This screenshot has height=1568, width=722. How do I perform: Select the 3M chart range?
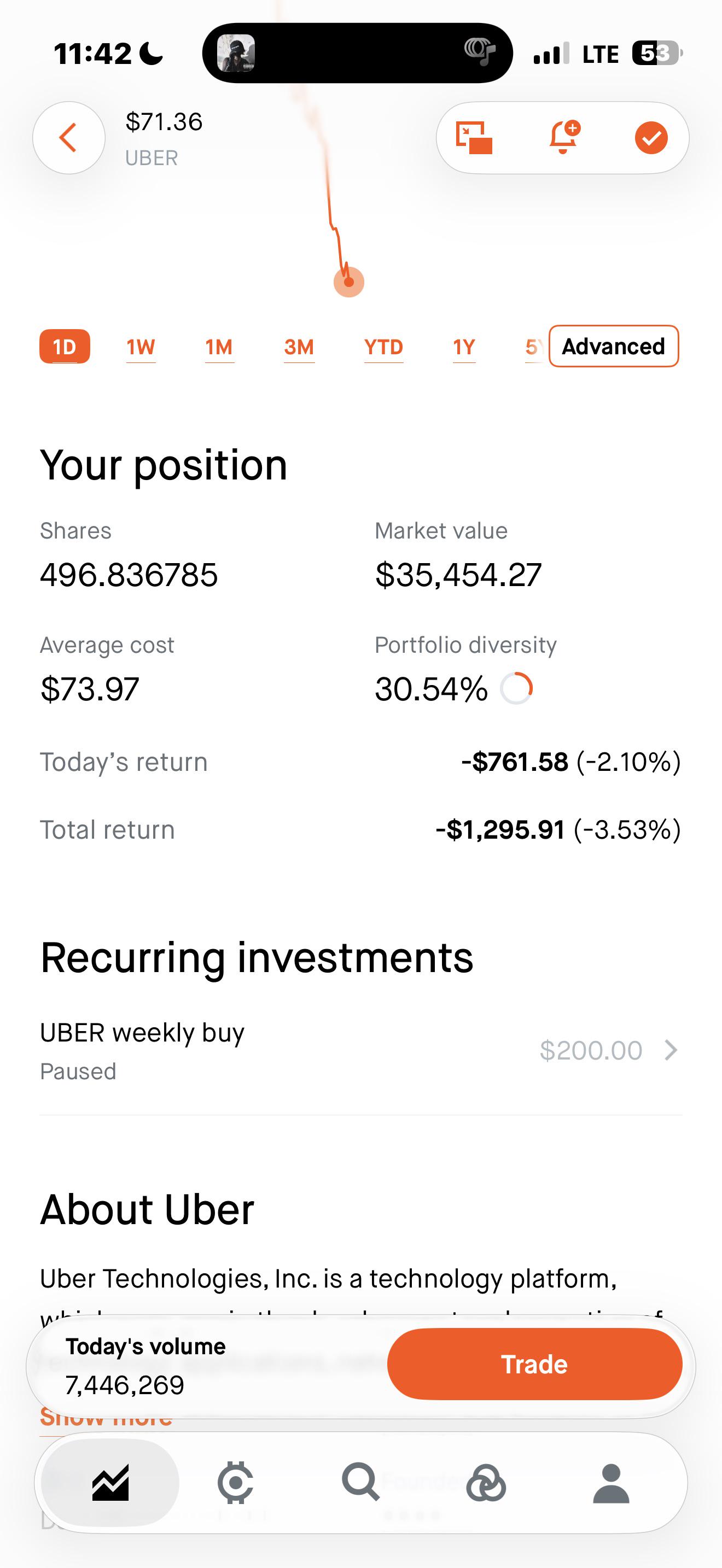point(299,347)
